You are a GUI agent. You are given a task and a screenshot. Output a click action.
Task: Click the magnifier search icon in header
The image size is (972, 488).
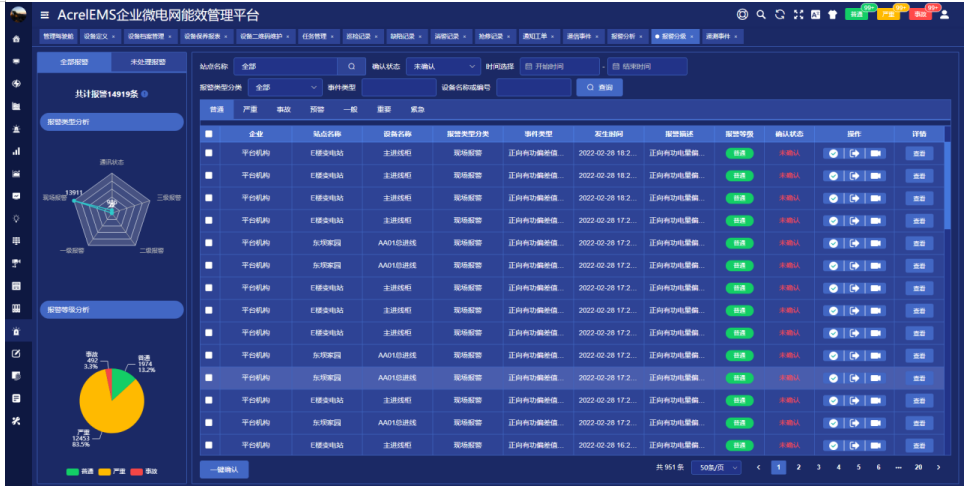[761, 14]
